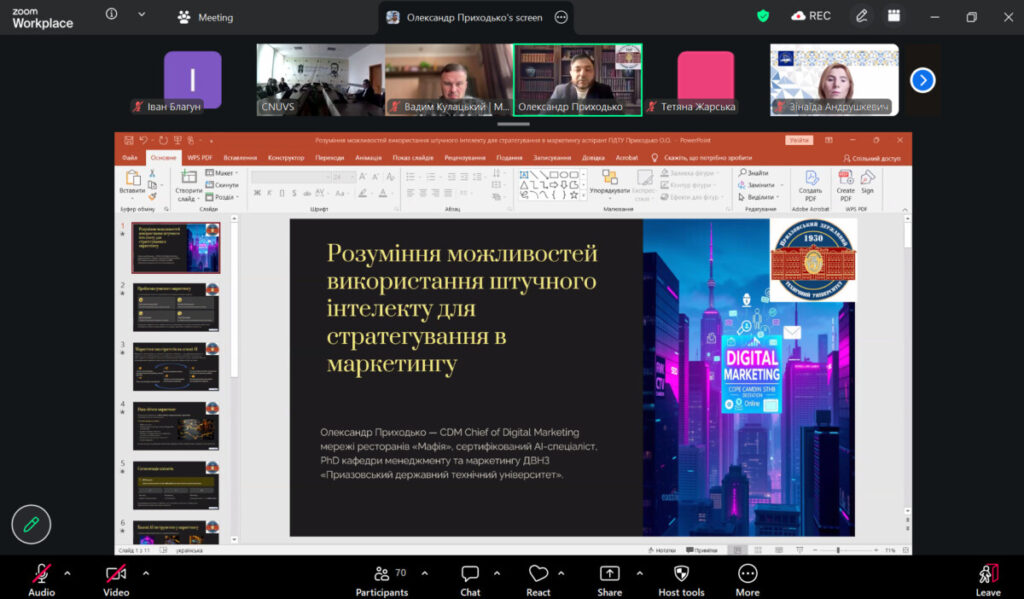Screen dimensions: 1024x599
Task: Open the Meeting tab
Action: pos(205,18)
